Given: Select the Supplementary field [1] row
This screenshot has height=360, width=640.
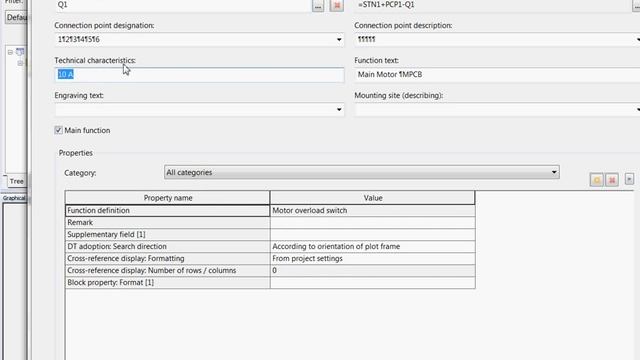Looking at the screenshot, I should coord(167,234).
